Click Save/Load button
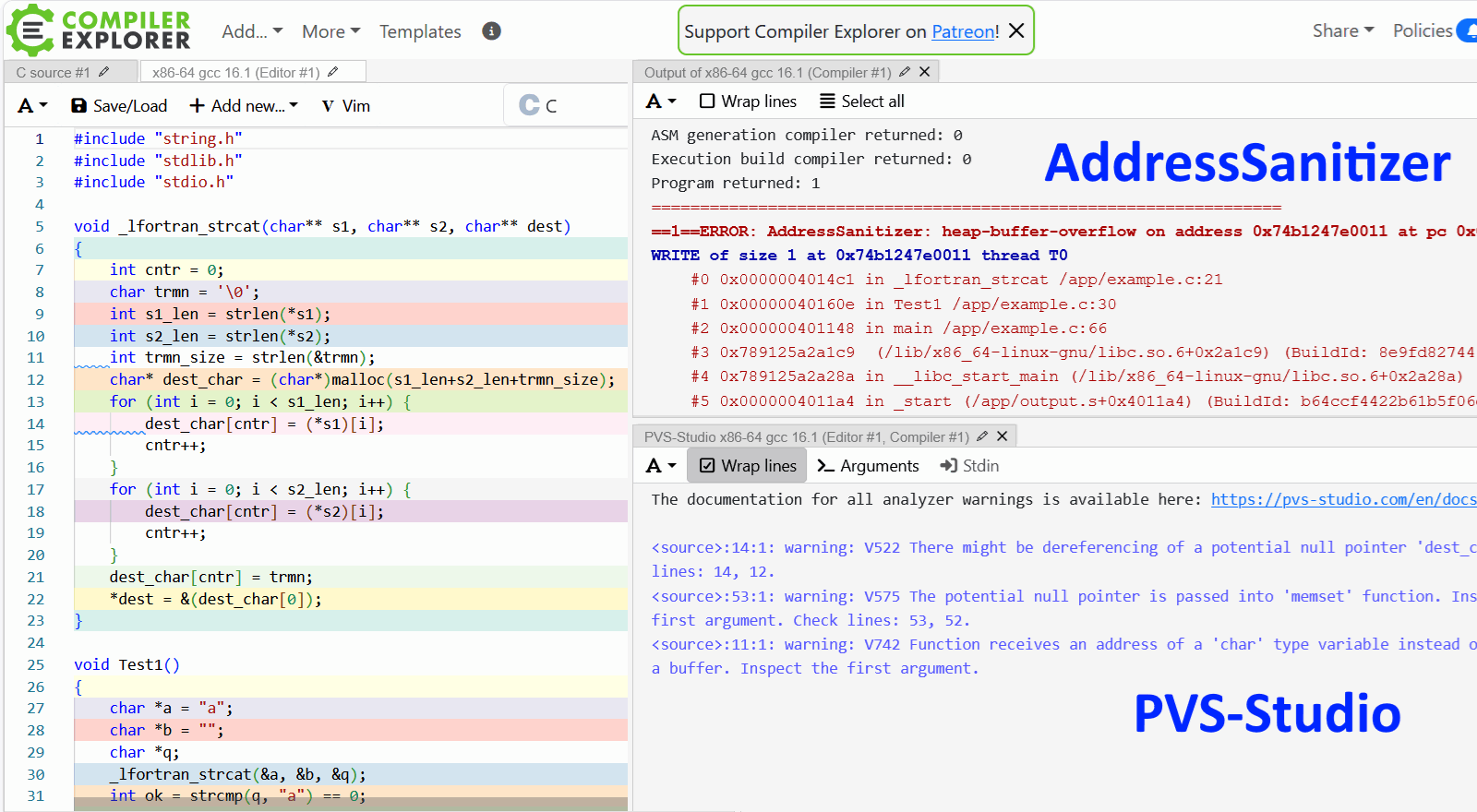The width and height of the screenshot is (1477, 812). (119, 106)
